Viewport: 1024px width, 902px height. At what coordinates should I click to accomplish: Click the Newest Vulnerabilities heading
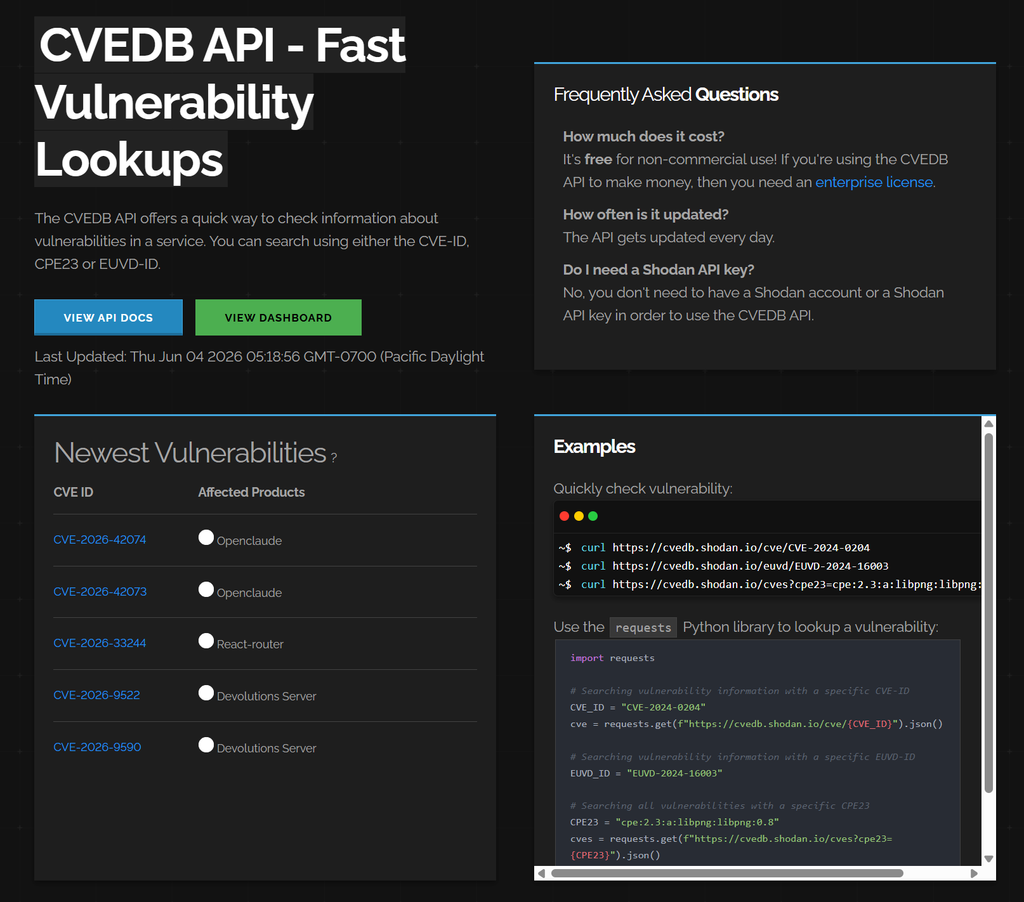(190, 453)
